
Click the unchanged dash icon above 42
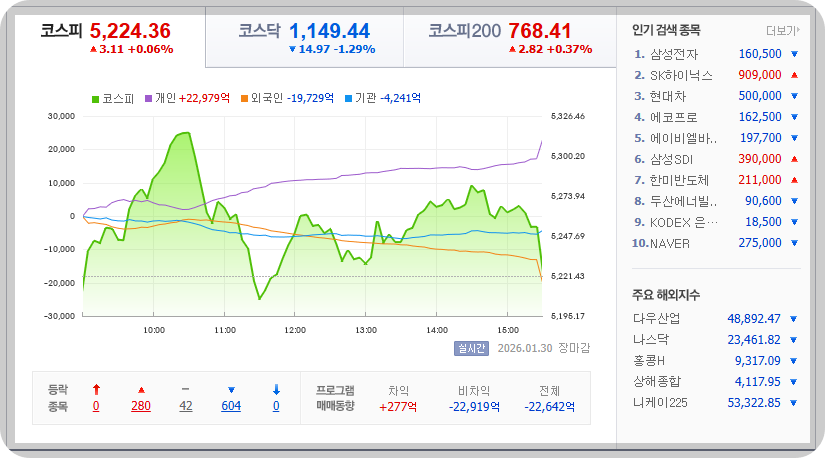coord(185,389)
